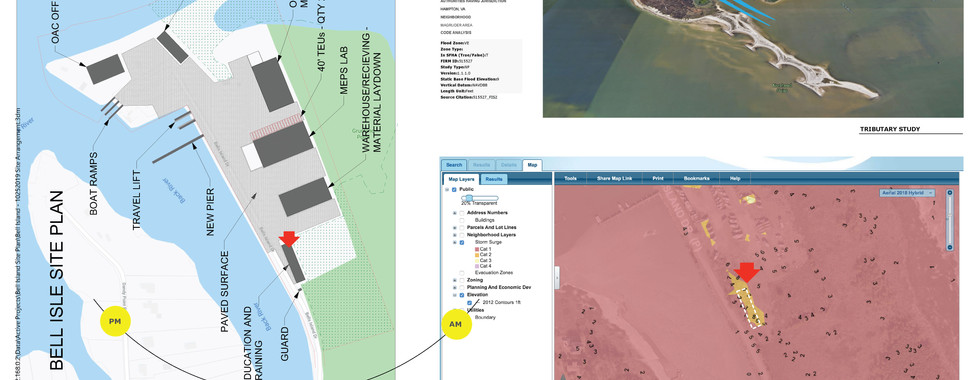This screenshot has height=380, width=980.
Task: Click the BELL ISLE SITE PLAN title
Action: pos(56,279)
